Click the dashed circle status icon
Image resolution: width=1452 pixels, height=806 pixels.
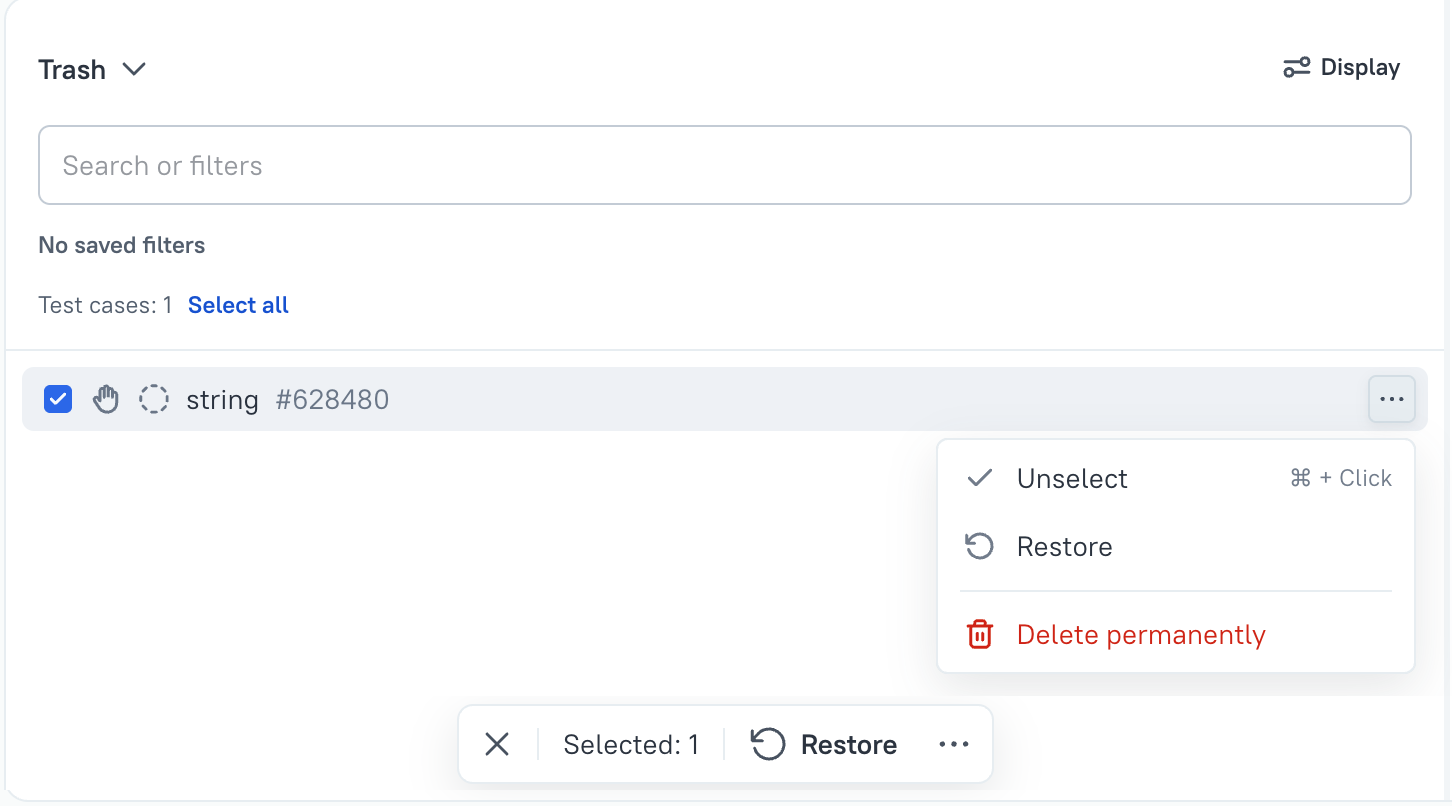tap(154, 400)
